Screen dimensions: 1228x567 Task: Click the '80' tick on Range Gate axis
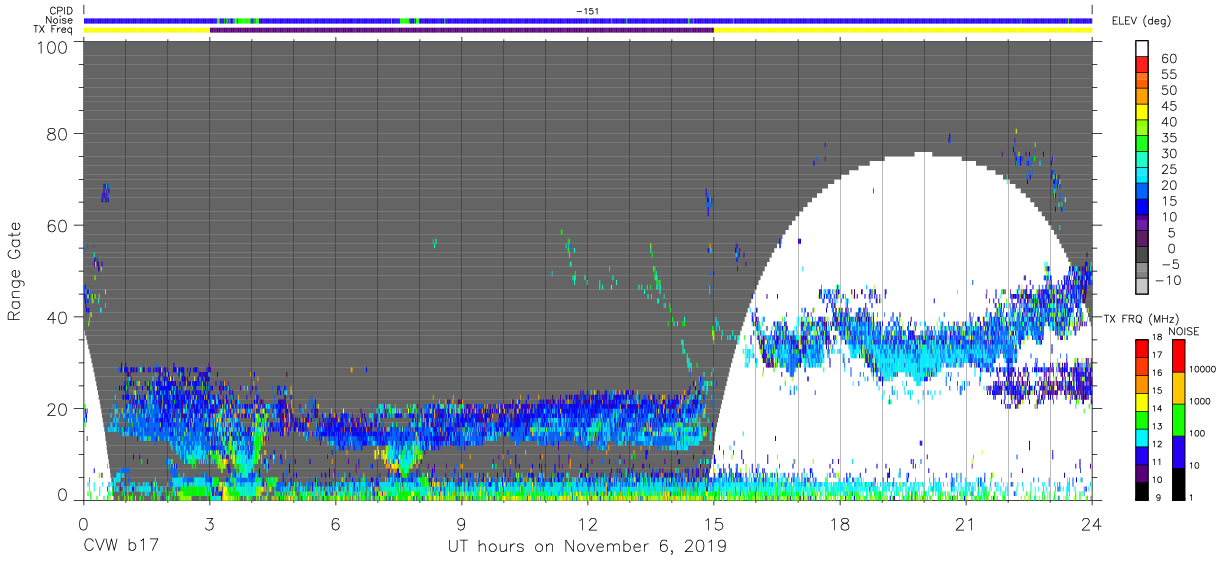click(x=57, y=133)
